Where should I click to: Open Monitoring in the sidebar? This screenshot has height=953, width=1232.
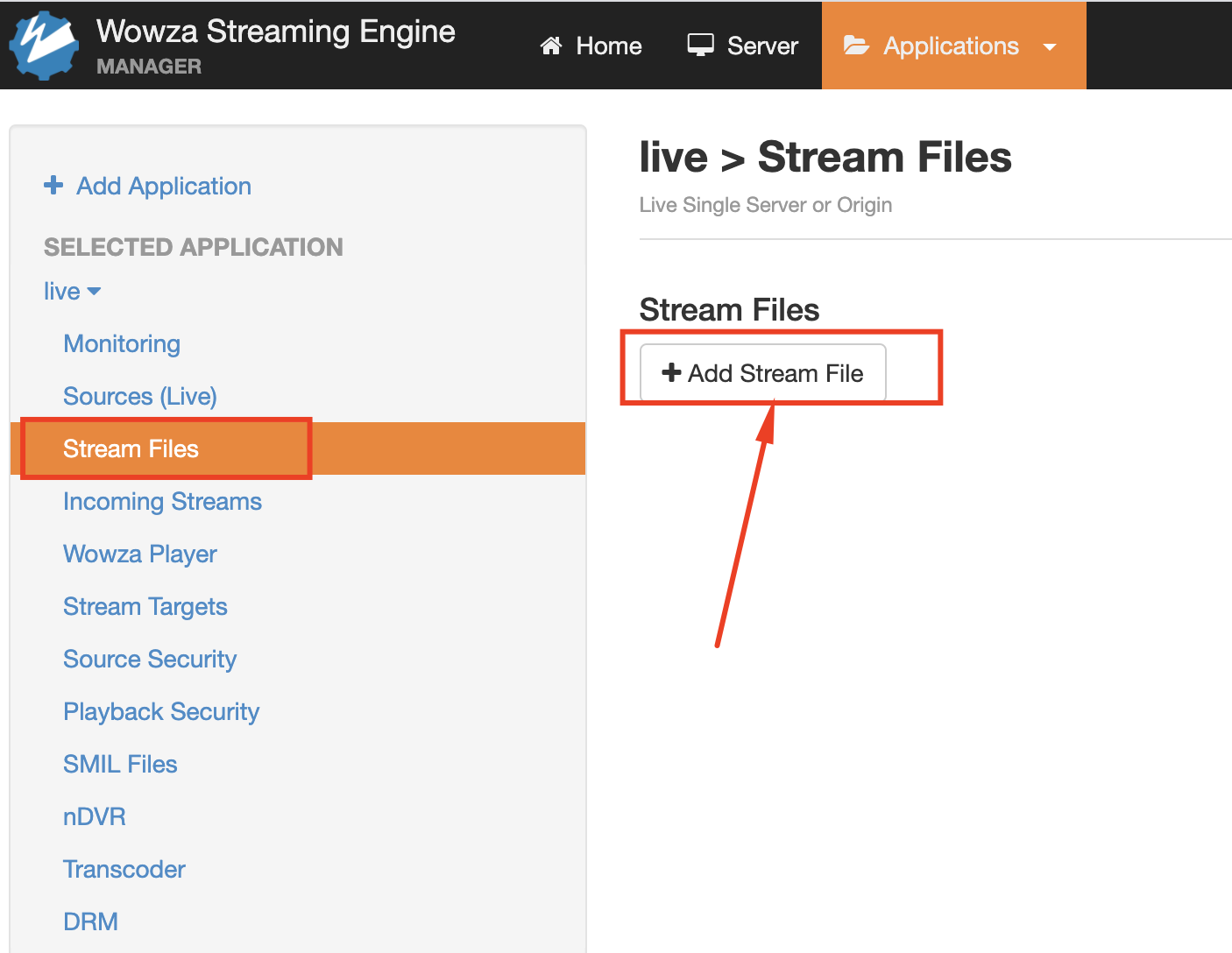click(122, 343)
